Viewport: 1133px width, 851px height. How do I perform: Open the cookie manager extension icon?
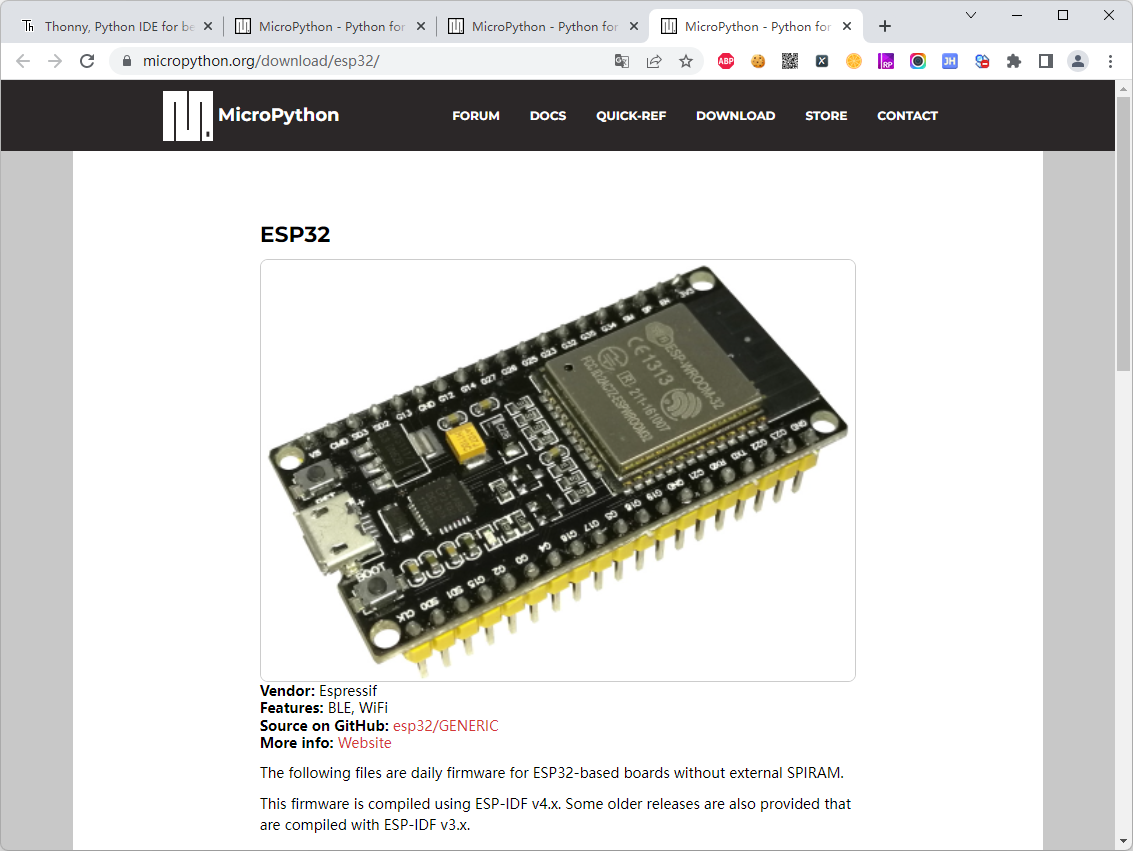[758, 61]
